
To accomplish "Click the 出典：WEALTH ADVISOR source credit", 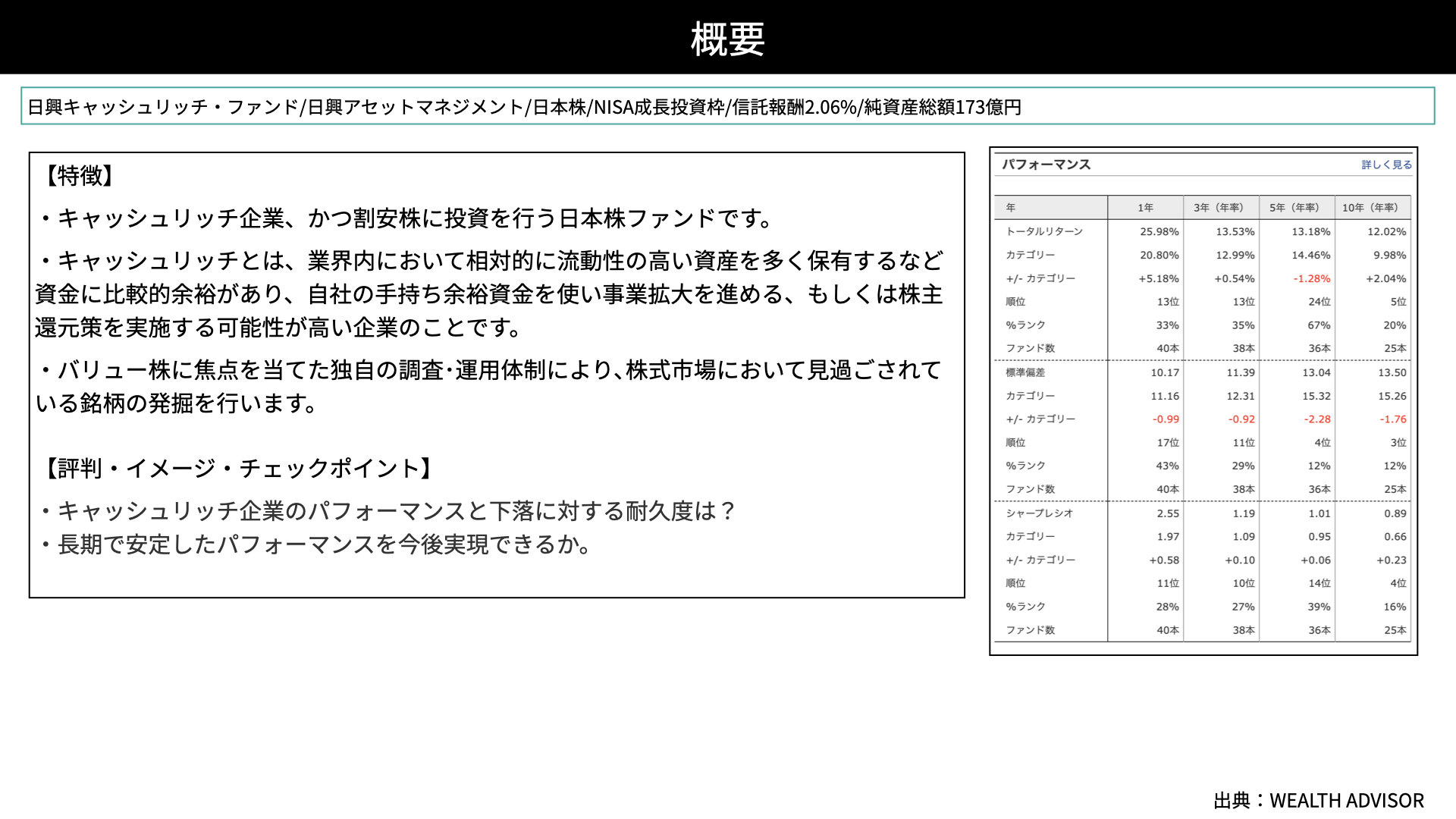I will pyautogui.click(x=1319, y=801).
